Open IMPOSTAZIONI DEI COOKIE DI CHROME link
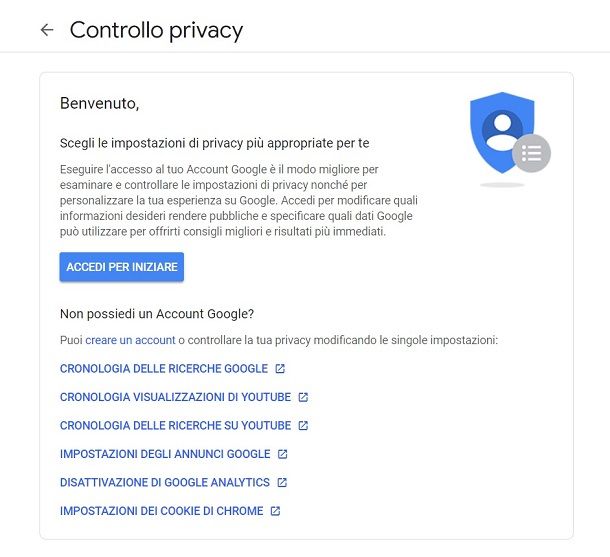This screenshot has width=610, height=557. pyautogui.click(x=161, y=511)
